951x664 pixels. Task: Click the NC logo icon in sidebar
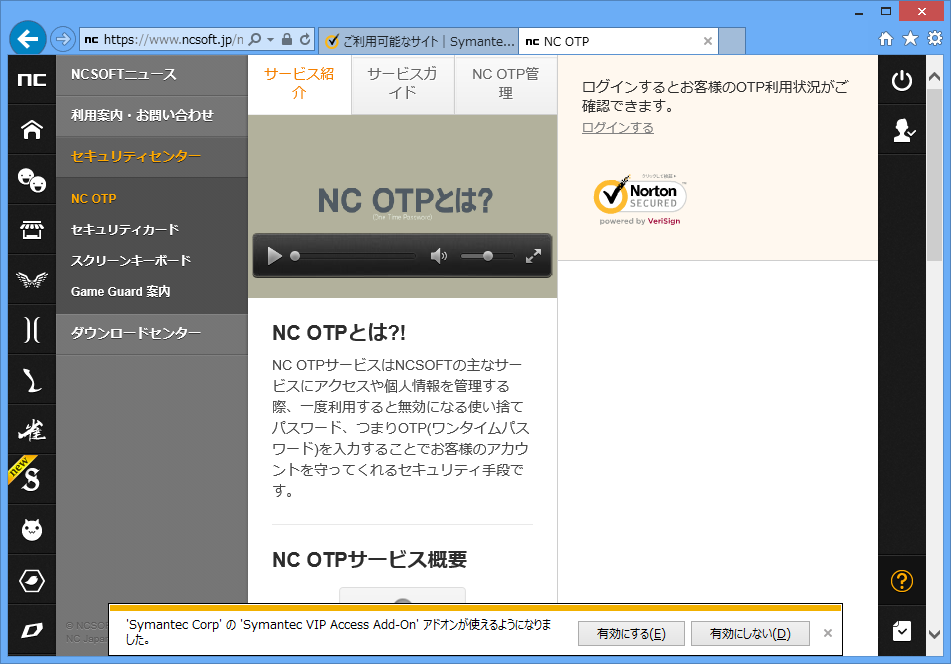[32, 79]
